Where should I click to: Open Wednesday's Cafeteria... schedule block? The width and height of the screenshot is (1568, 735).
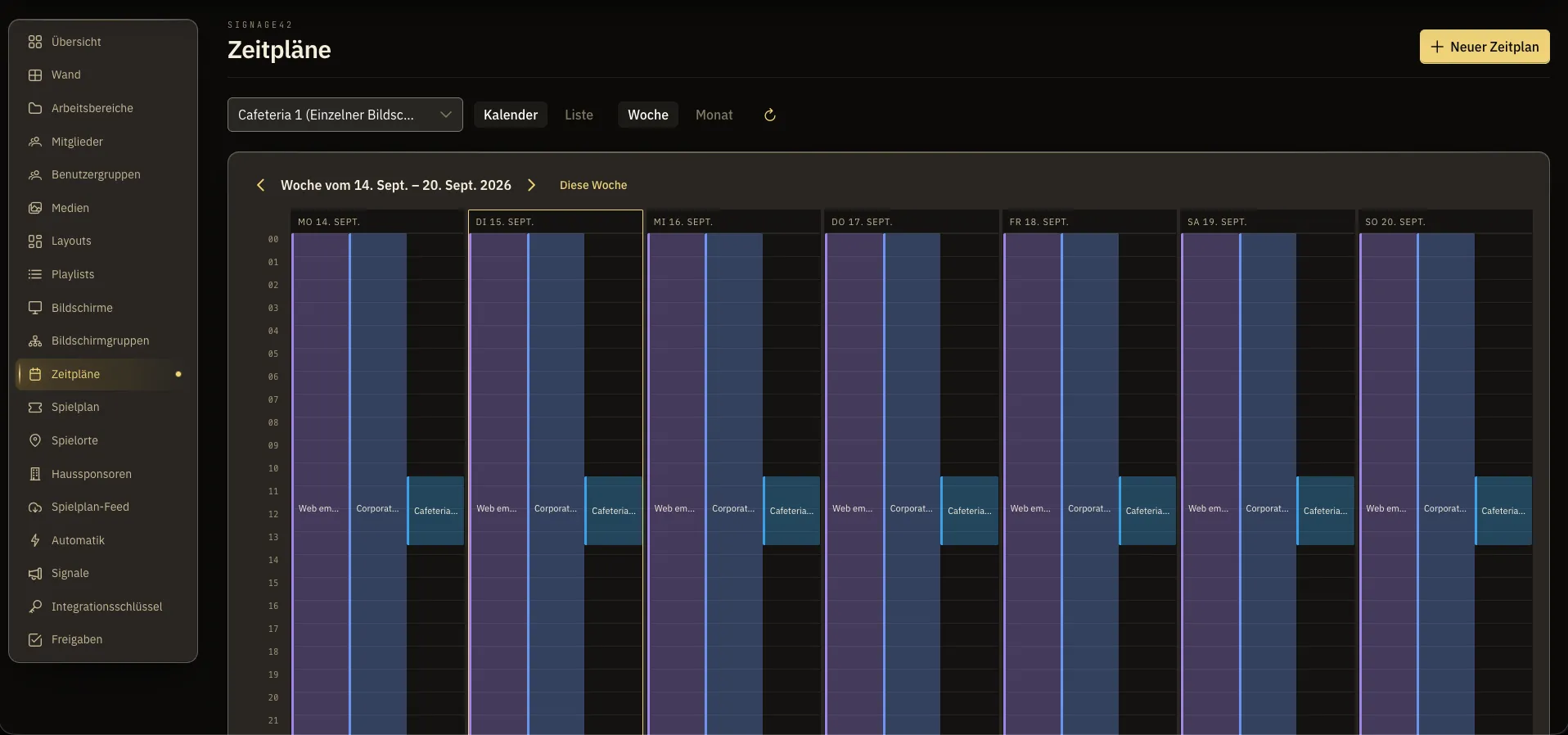[x=791, y=511]
